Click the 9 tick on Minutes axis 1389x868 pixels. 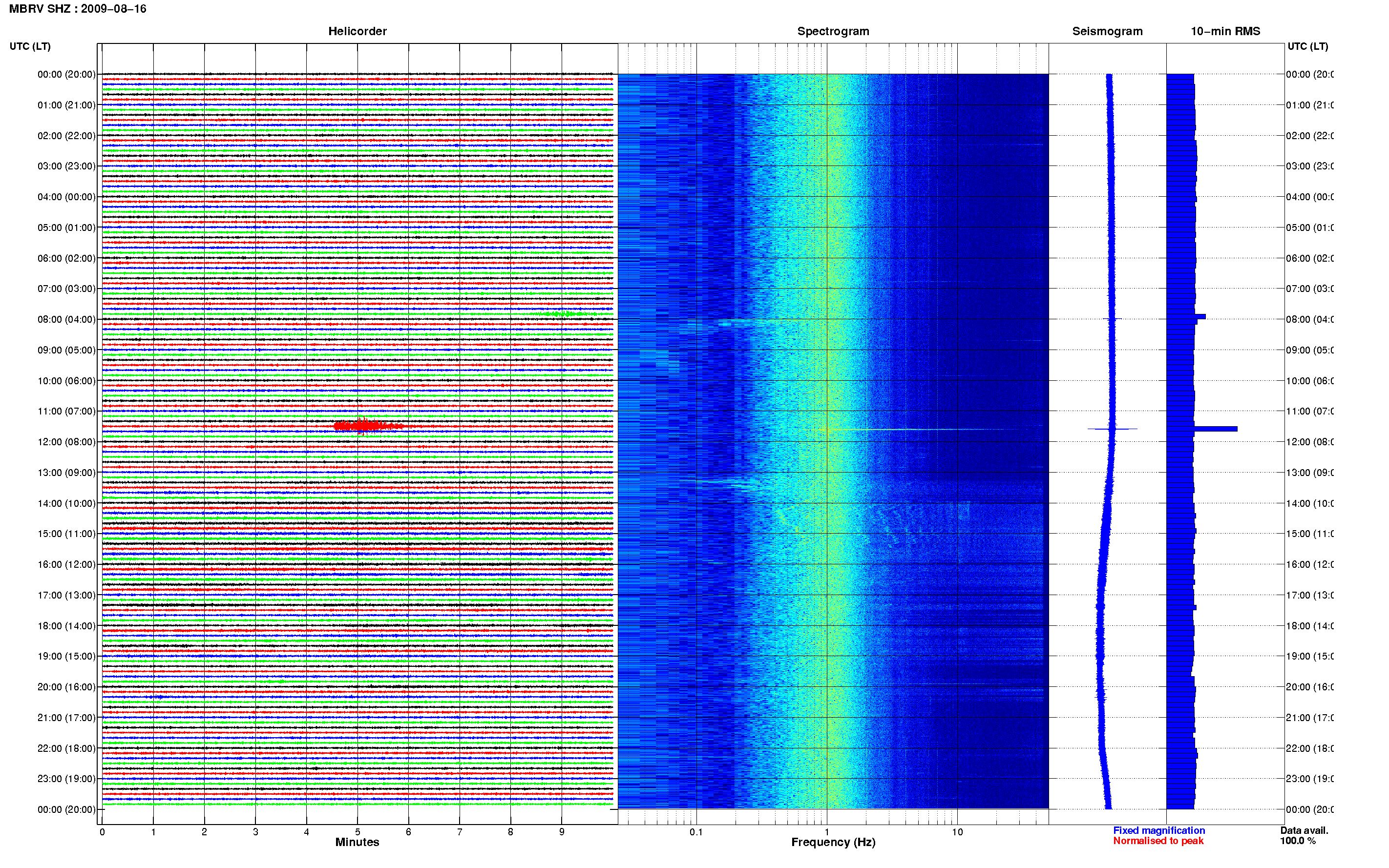562,831
